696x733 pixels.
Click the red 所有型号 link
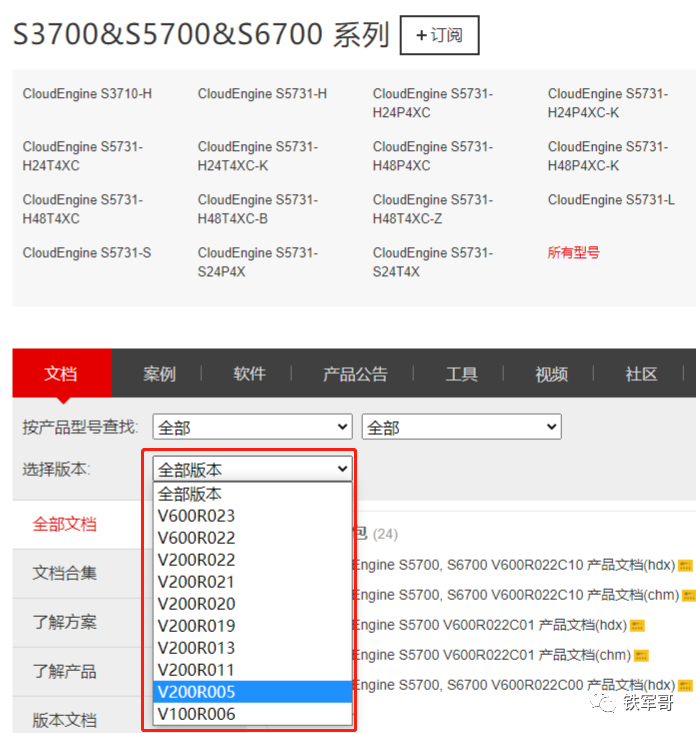click(x=573, y=253)
